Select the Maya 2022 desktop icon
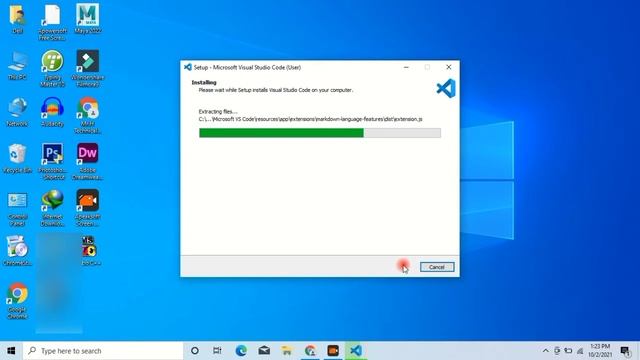This screenshot has height=360, width=640. click(88, 19)
